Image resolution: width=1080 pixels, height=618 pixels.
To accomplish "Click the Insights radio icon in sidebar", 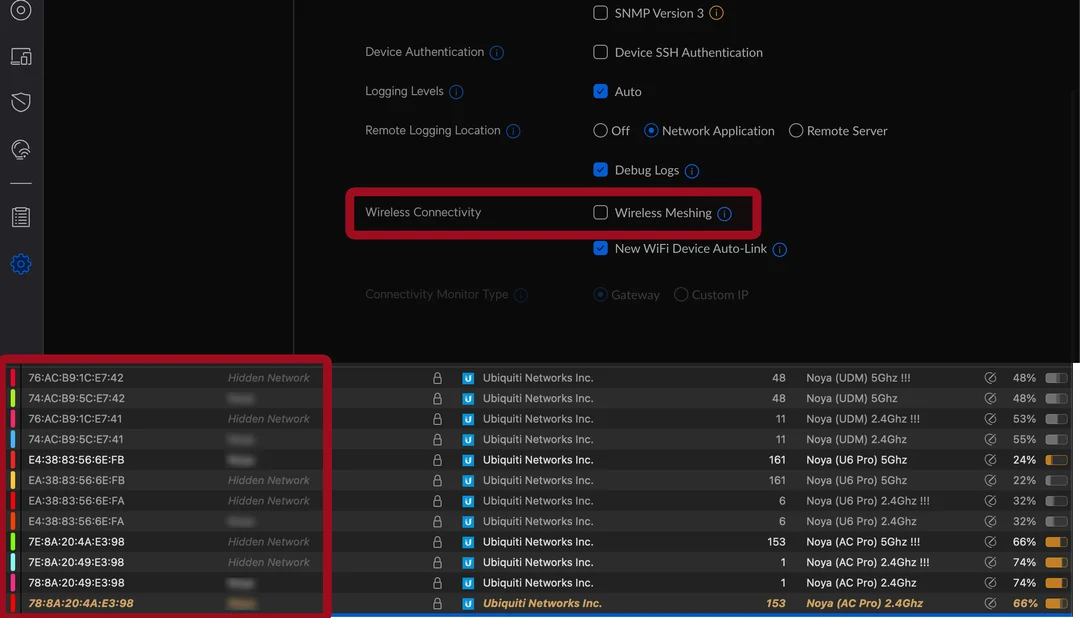I will [x=21, y=148].
